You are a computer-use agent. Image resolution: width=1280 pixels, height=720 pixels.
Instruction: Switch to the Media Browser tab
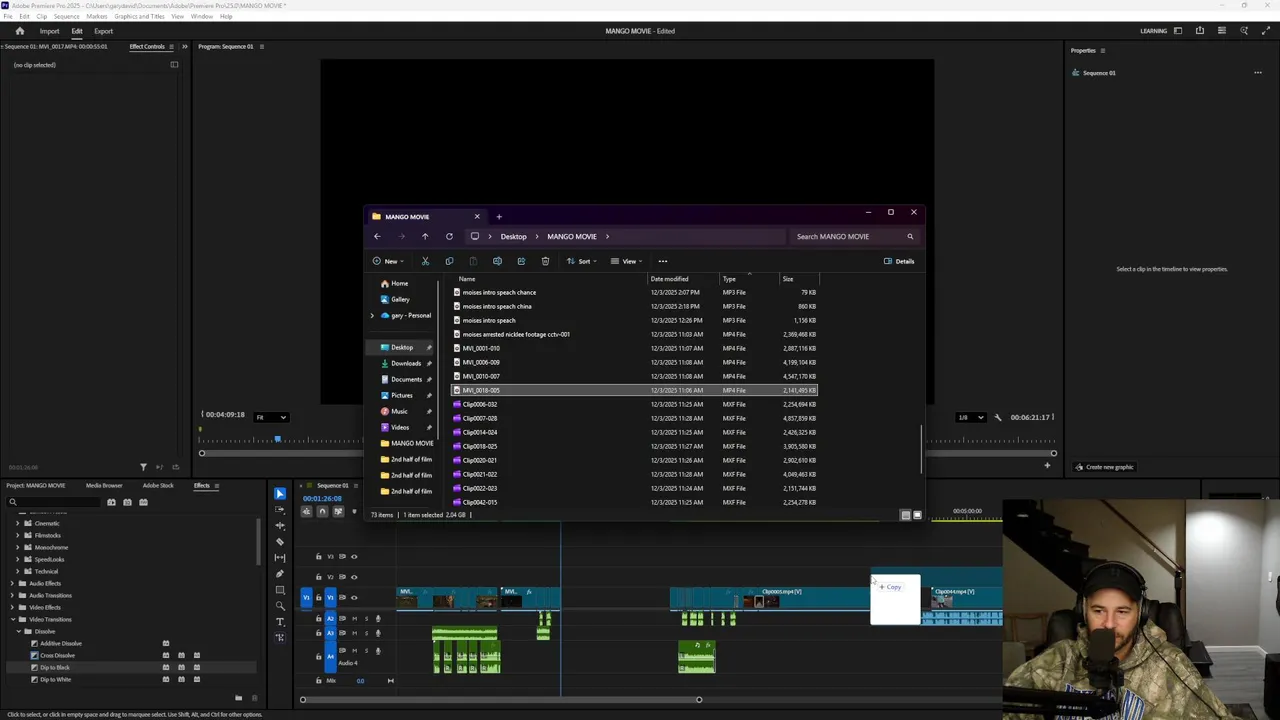point(104,486)
